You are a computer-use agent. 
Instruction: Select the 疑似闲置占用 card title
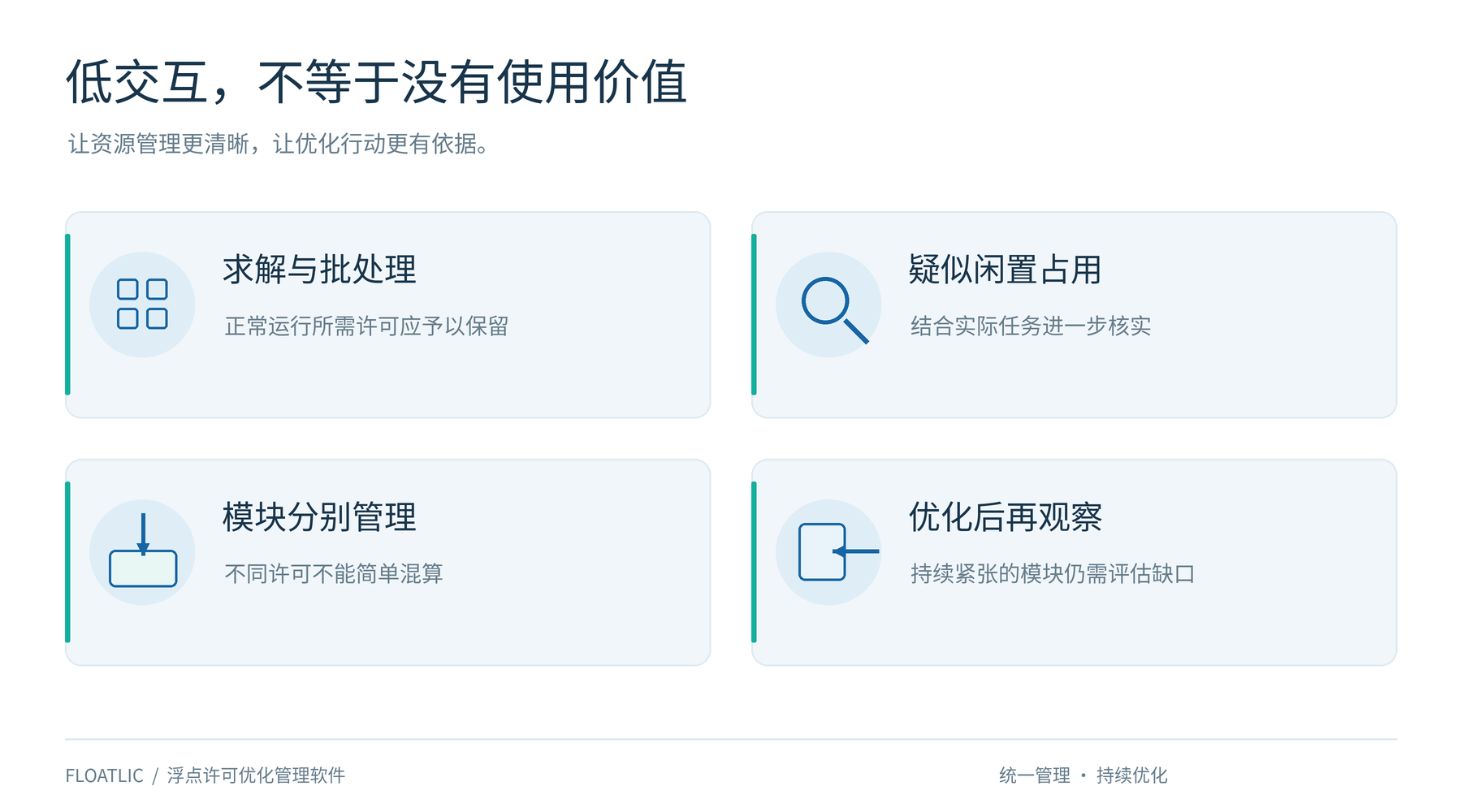click(1005, 270)
